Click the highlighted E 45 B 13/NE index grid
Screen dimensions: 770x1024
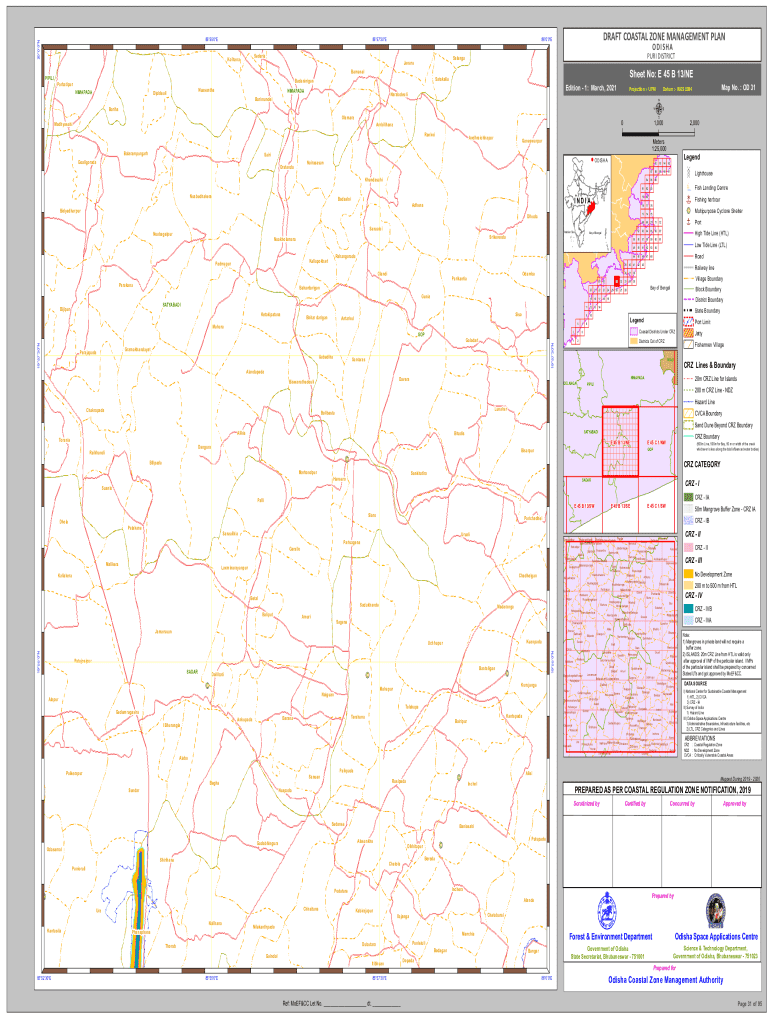(618, 441)
